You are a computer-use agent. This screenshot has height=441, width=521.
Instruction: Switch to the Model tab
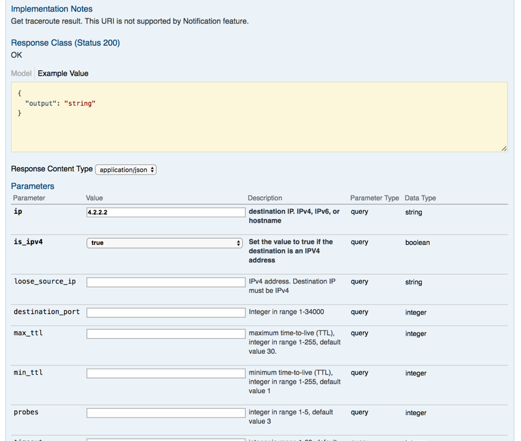tap(21, 73)
